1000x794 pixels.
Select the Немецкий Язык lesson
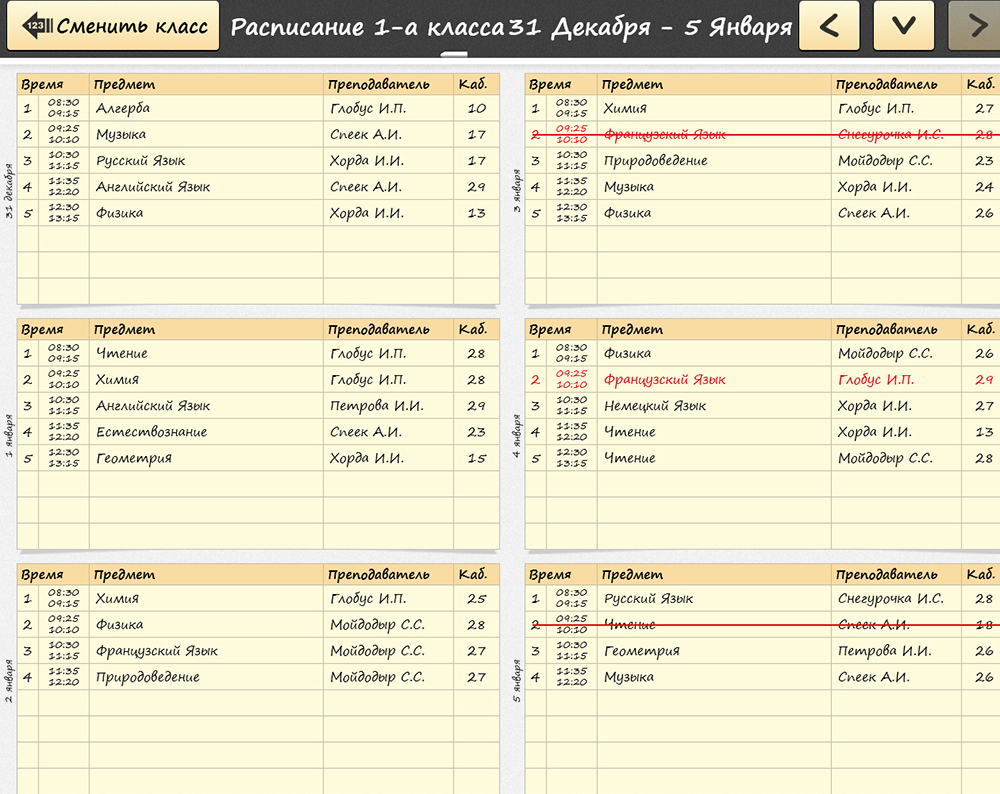762,406
